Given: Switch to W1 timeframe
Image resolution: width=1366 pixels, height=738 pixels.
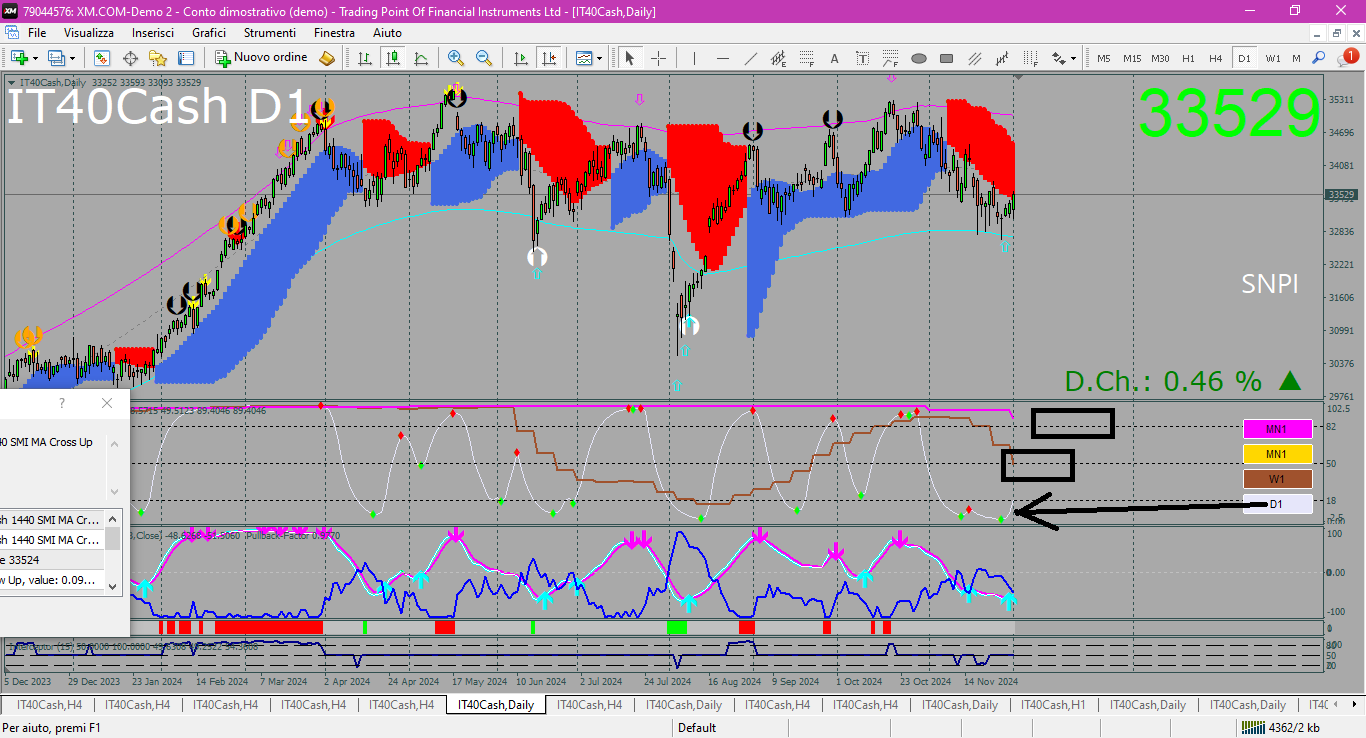Looking at the screenshot, I should [x=1272, y=58].
